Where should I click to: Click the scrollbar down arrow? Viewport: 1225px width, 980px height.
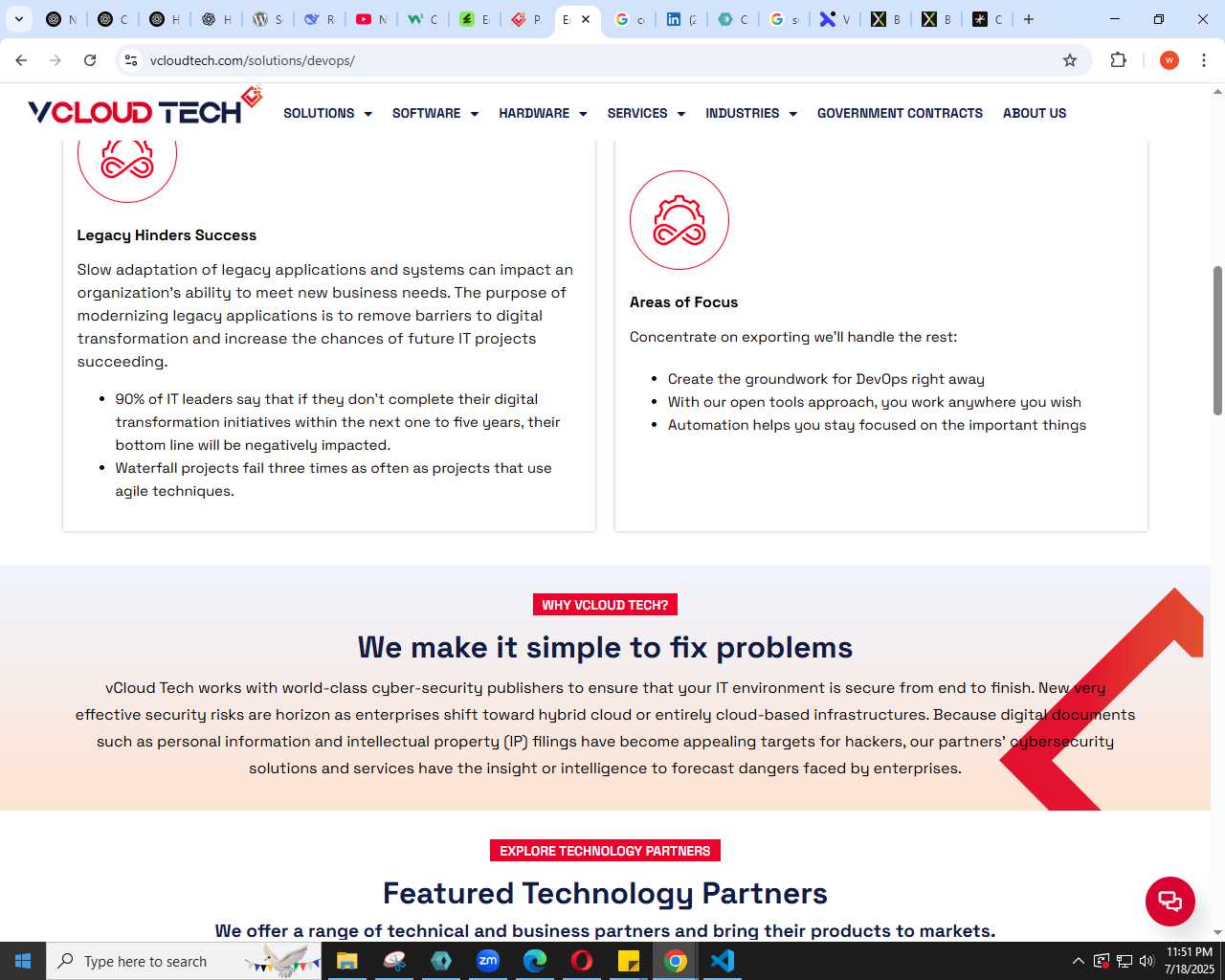click(1217, 932)
